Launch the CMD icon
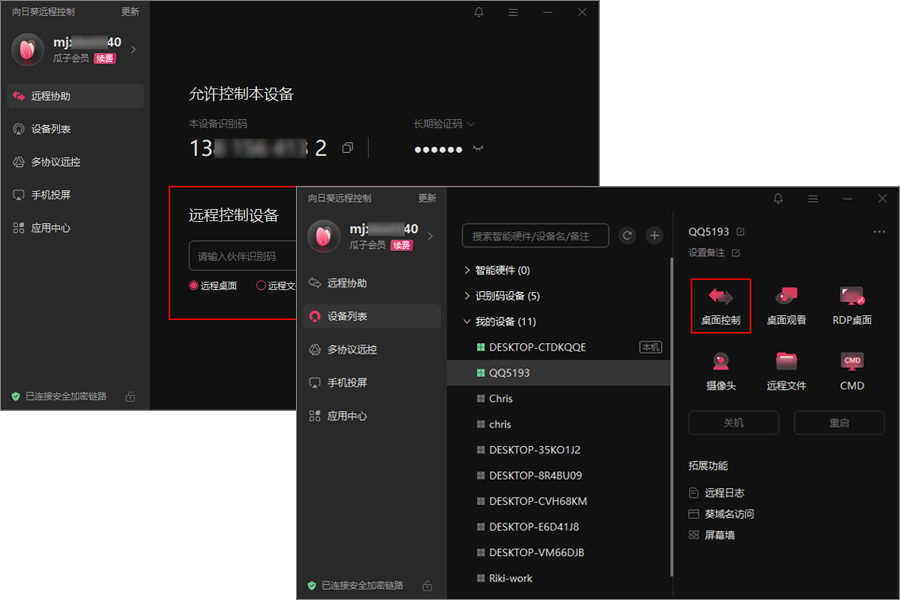Screen dimensions: 900x600 tap(852, 371)
